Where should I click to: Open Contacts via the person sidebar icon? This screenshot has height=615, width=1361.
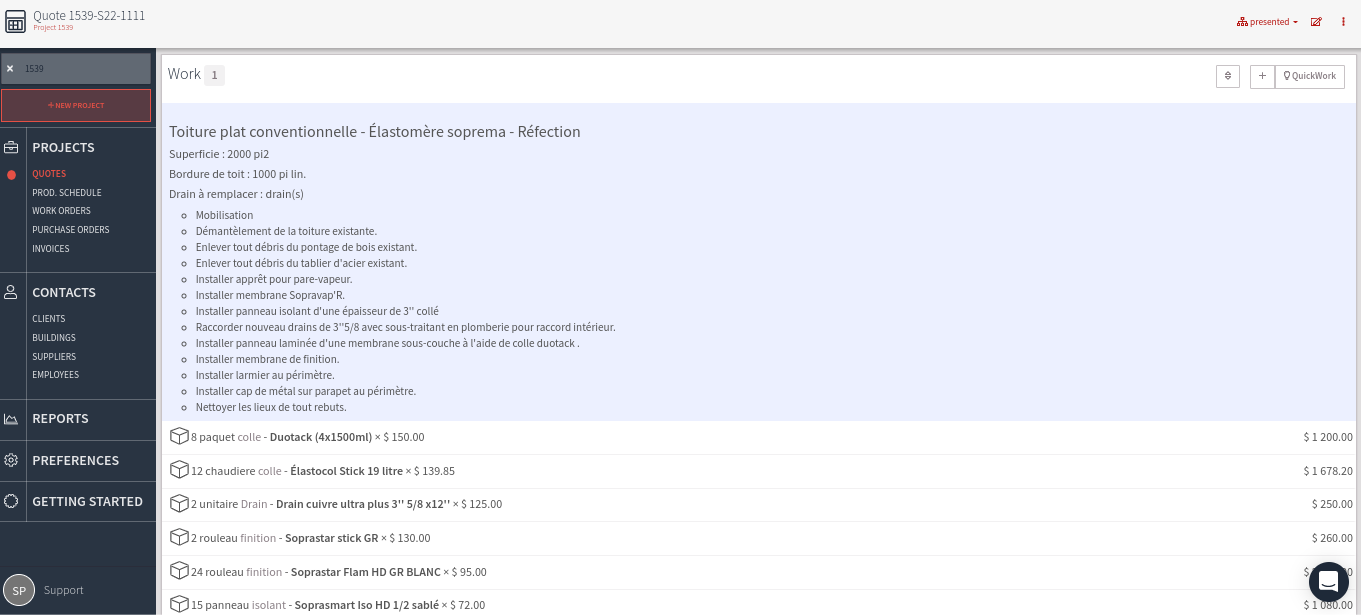(11, 292)
